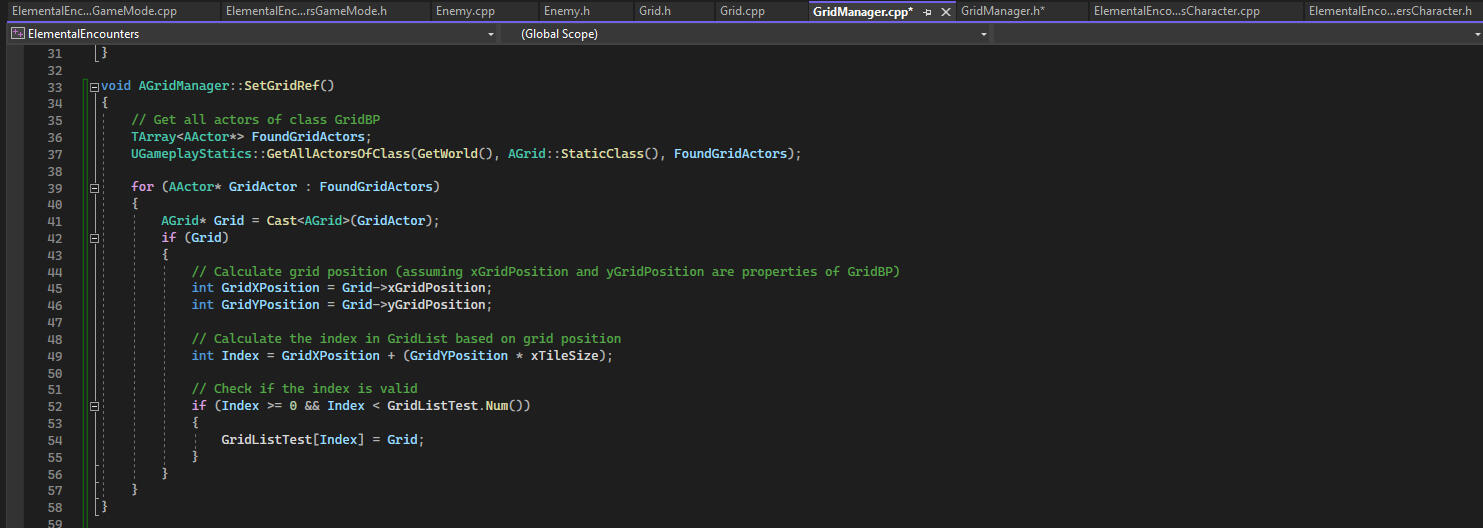Click the ElementalEncounters project icon in navigation bar

tap(17, 34)
